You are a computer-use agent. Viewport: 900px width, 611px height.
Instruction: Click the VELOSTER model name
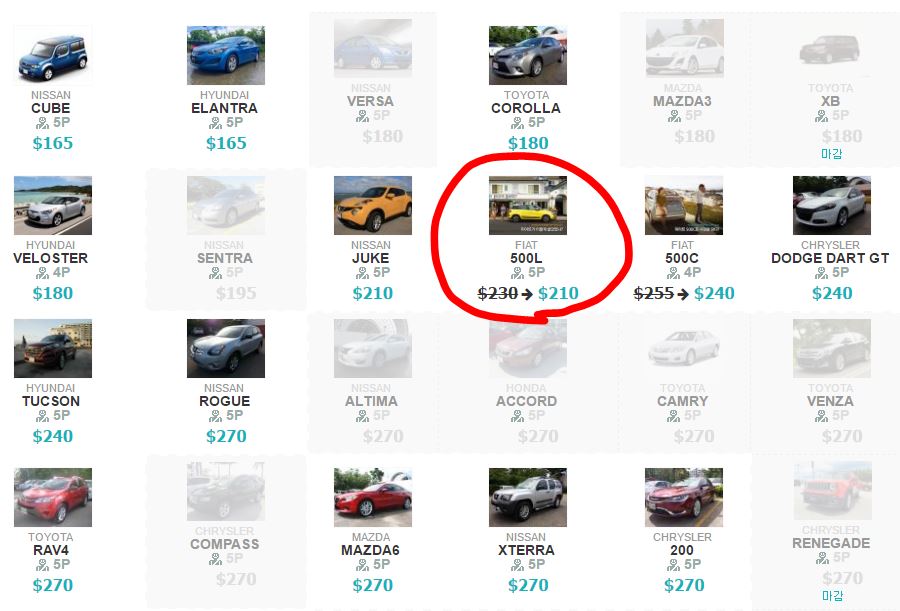(x=51, y=258)
